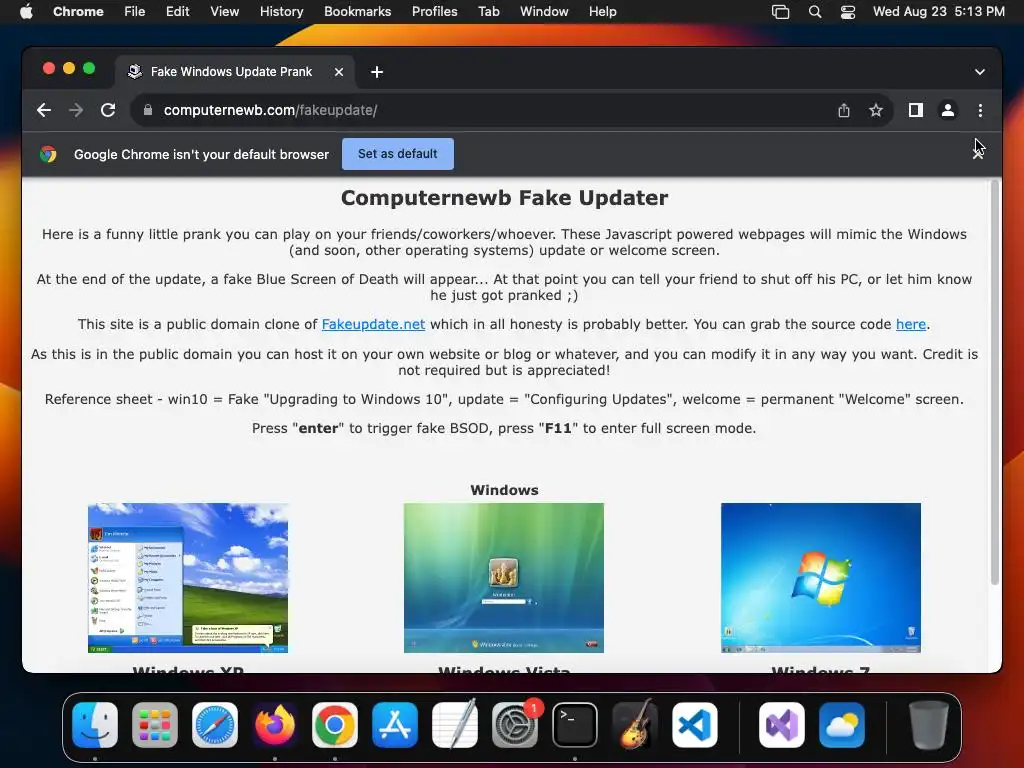Click the Windows section heading
The height and width of the screenshot is (768, 1024).
point(504,490)
